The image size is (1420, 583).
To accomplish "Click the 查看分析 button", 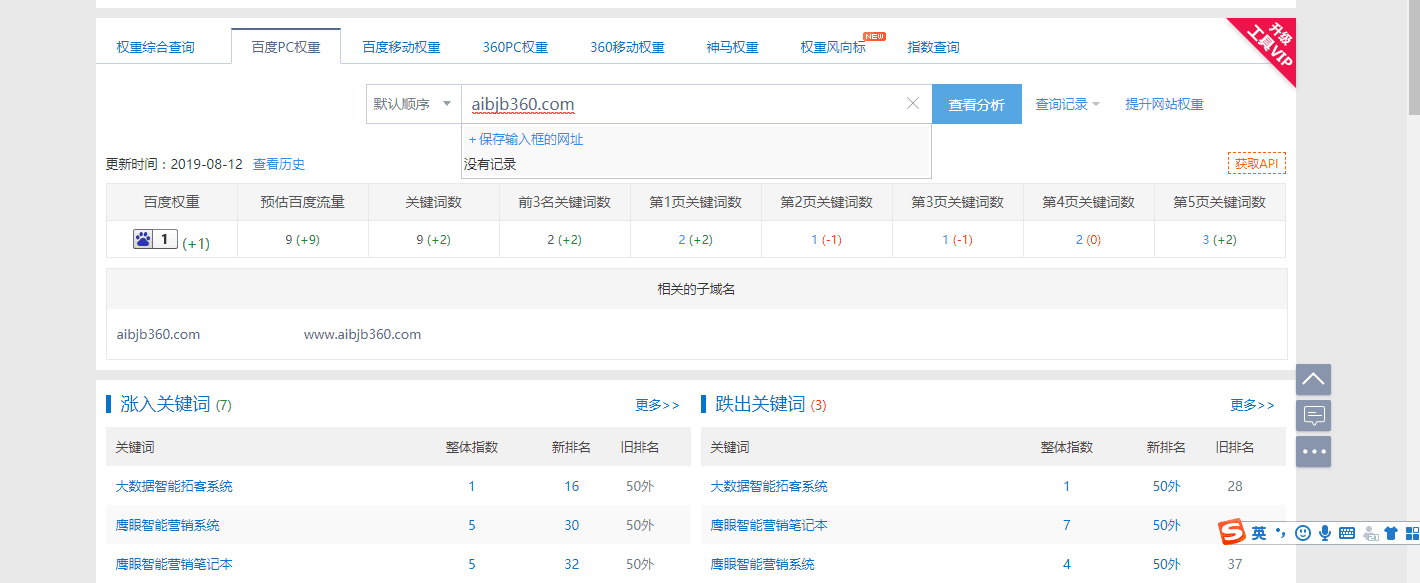I will pyautogui.click(x=977, y=104).
